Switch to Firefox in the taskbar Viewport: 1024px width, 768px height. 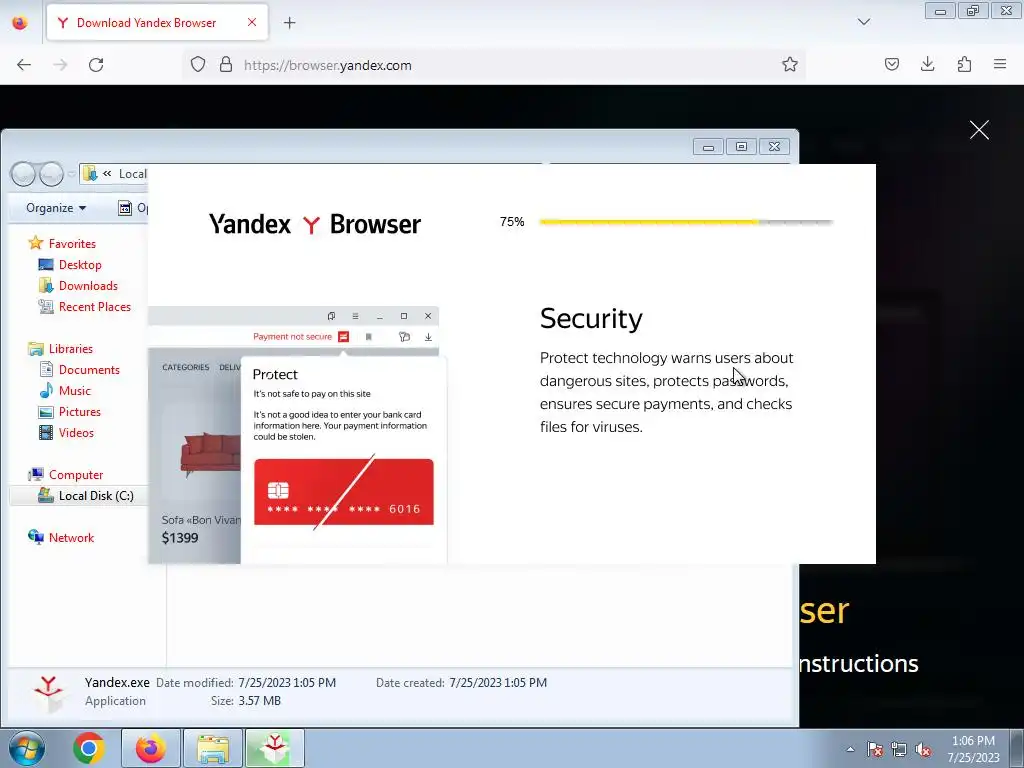(150, 748)
